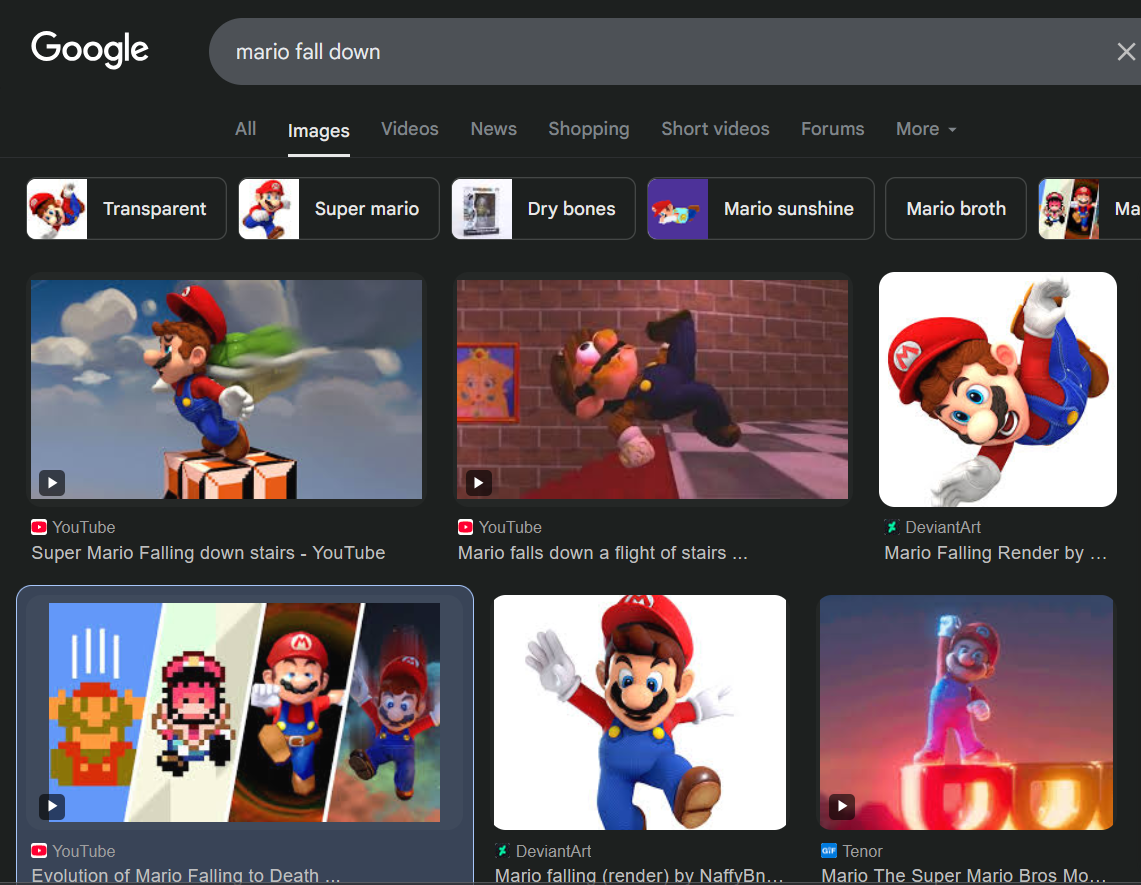1141x885 pixels.
Task: Open 'Mario The Super Mario Bros Mo...' title
Action: [963, 875]
